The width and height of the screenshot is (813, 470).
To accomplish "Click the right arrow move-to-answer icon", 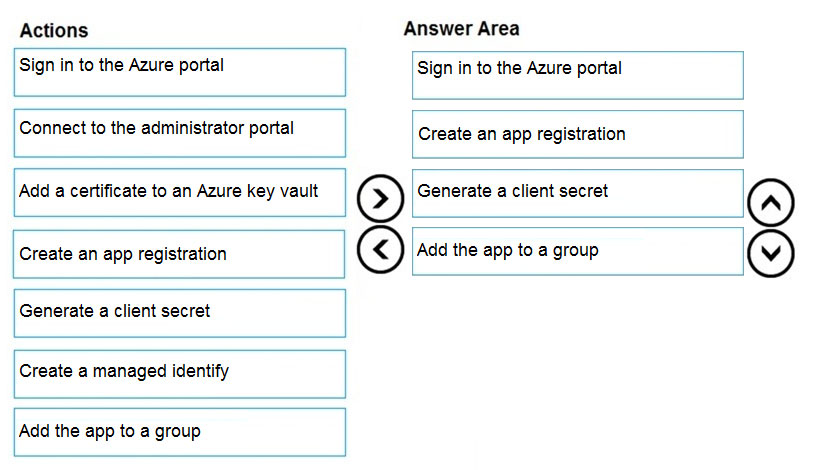I will 380,199.
